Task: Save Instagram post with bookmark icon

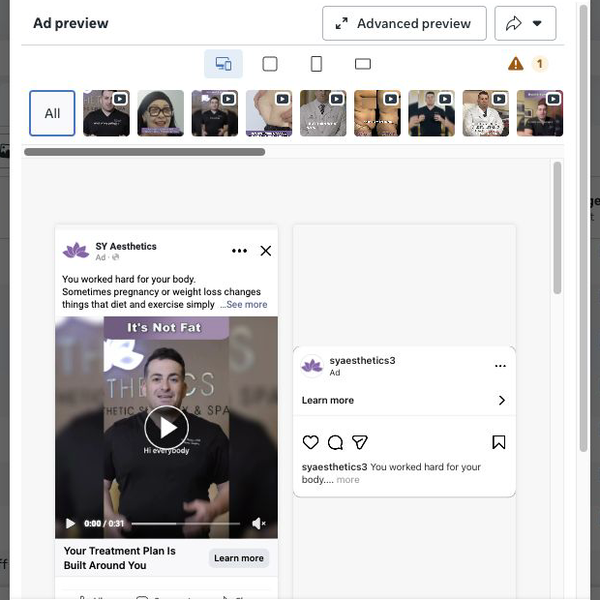Action: click(x=499, y=442)
